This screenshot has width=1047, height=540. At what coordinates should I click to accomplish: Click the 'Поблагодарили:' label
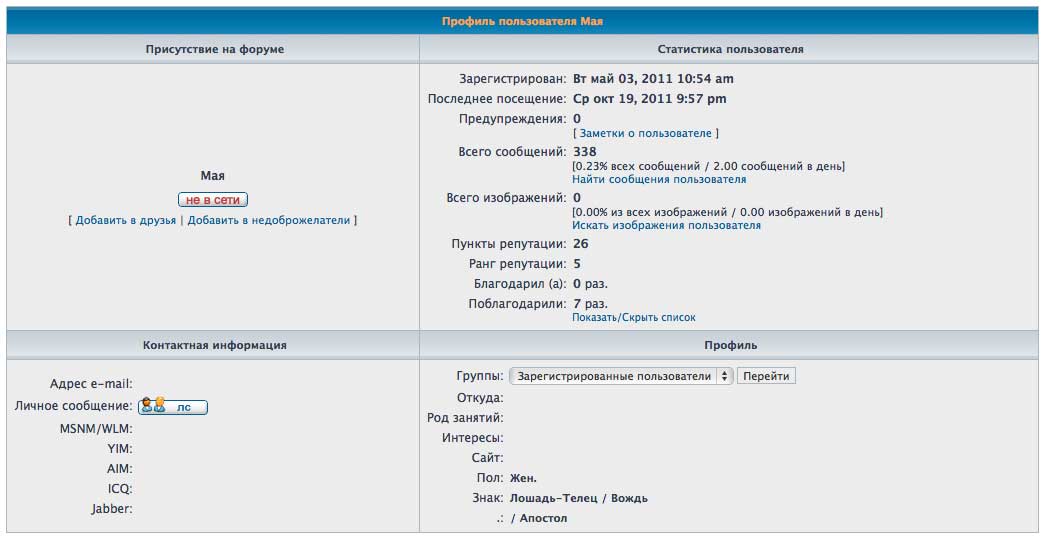coord(517,304)
